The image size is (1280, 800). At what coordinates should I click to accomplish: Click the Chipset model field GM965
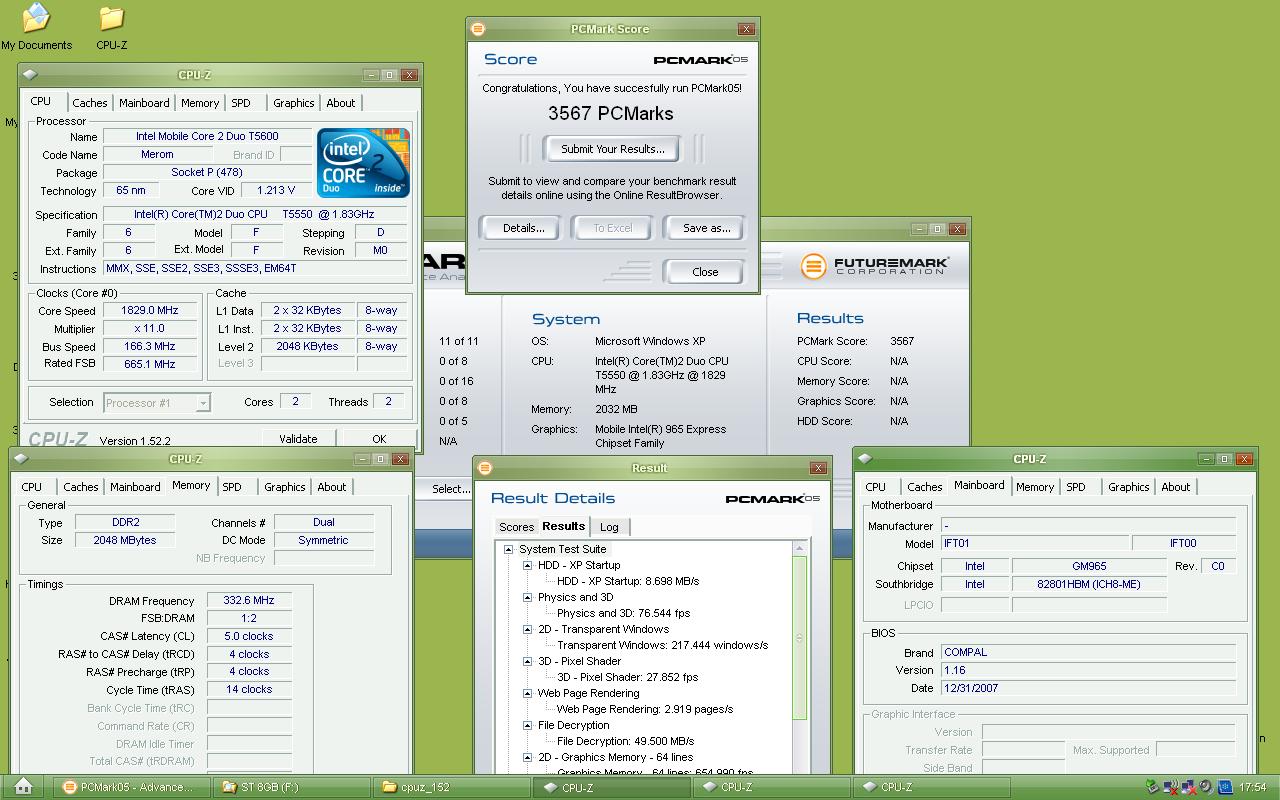coord(1089,566)
